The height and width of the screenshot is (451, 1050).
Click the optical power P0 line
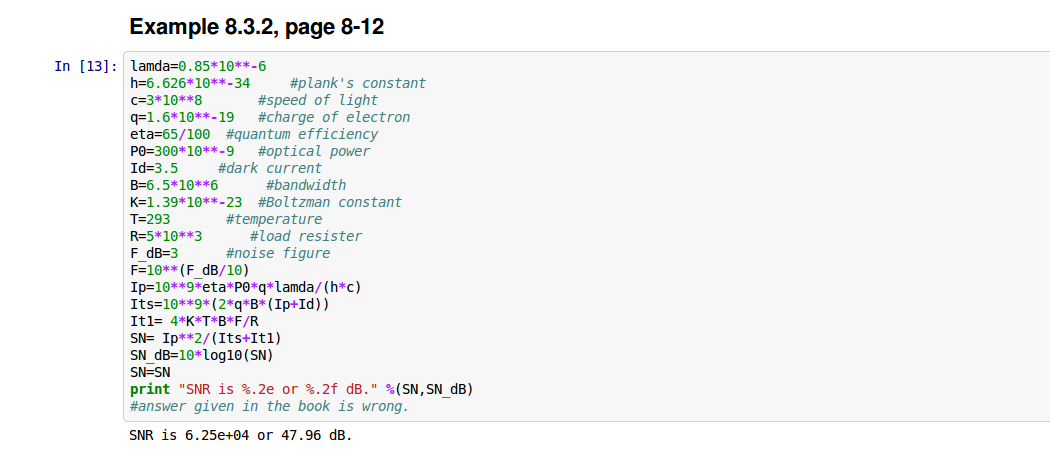250,152
